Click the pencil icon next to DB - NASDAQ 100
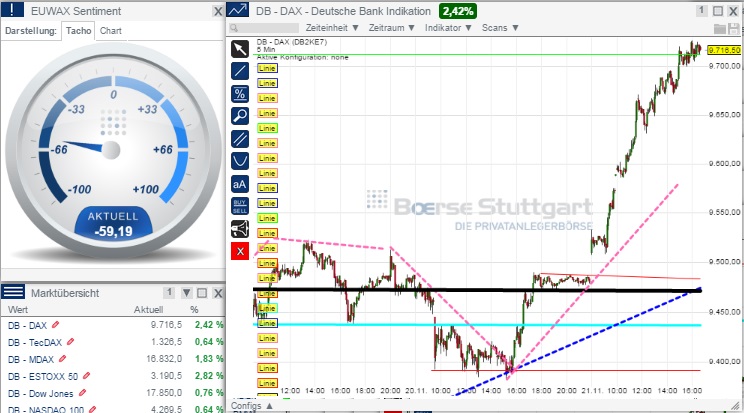Viewport: 744px width, 413px height. click(x=93, y=409)
